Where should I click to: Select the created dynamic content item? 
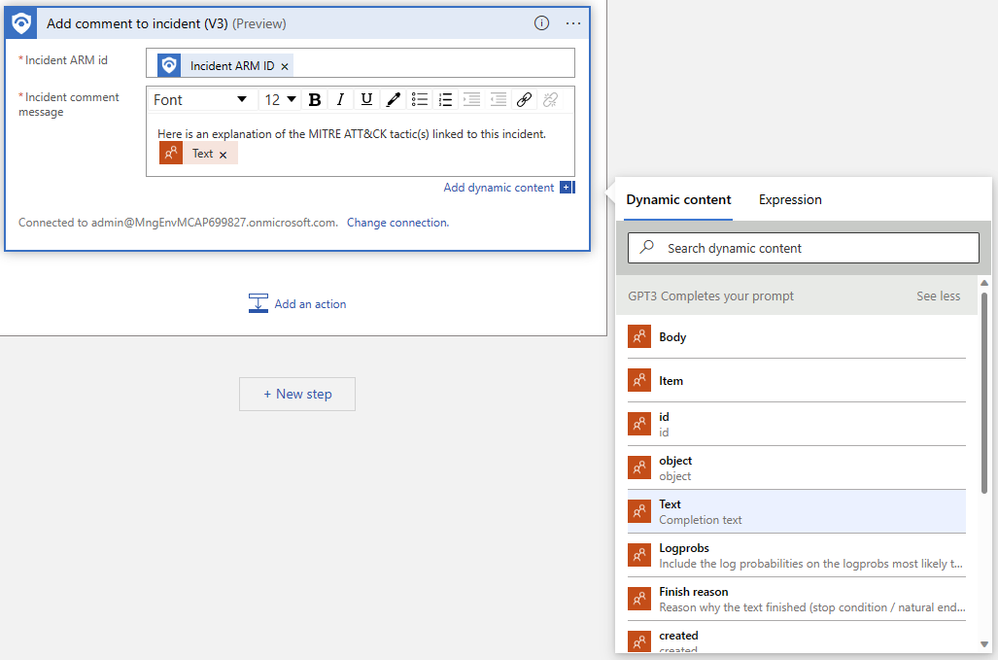pyautogui.click(x=796, y=638)
